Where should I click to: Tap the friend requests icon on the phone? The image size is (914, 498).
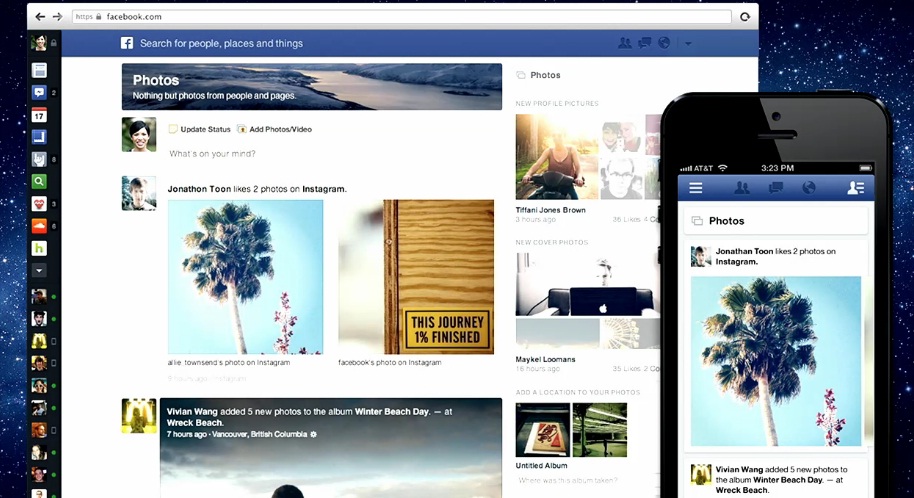click(741, 188)
